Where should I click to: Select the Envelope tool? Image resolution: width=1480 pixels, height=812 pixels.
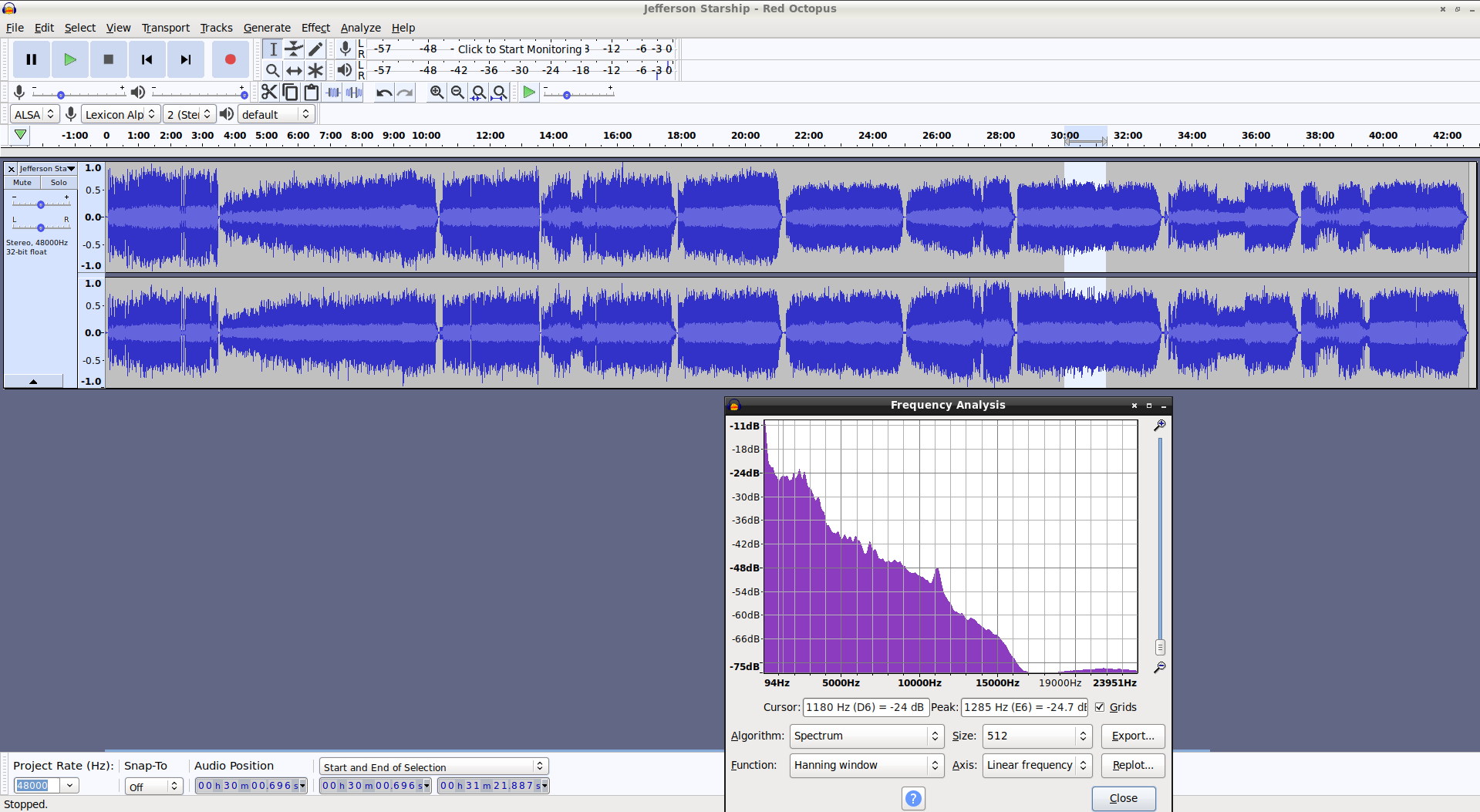point(294,49)
